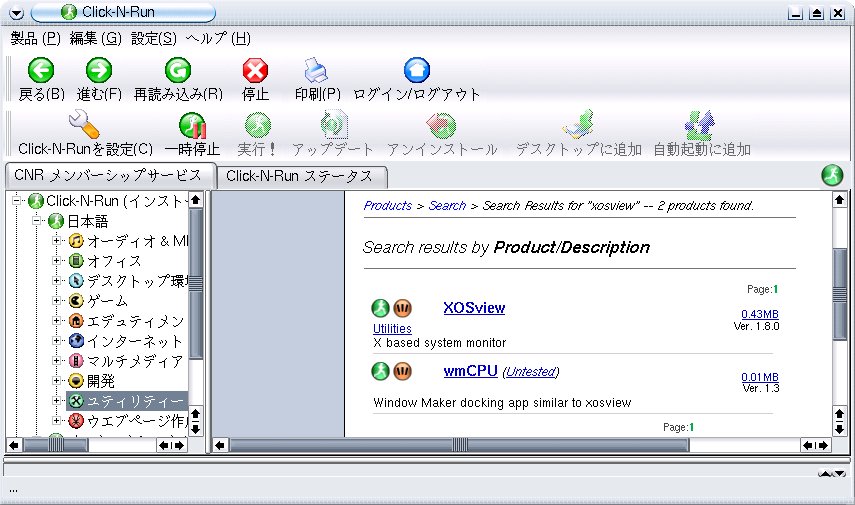Expand the オフィス tree node
855x505 pixels.
coord(56,261)
